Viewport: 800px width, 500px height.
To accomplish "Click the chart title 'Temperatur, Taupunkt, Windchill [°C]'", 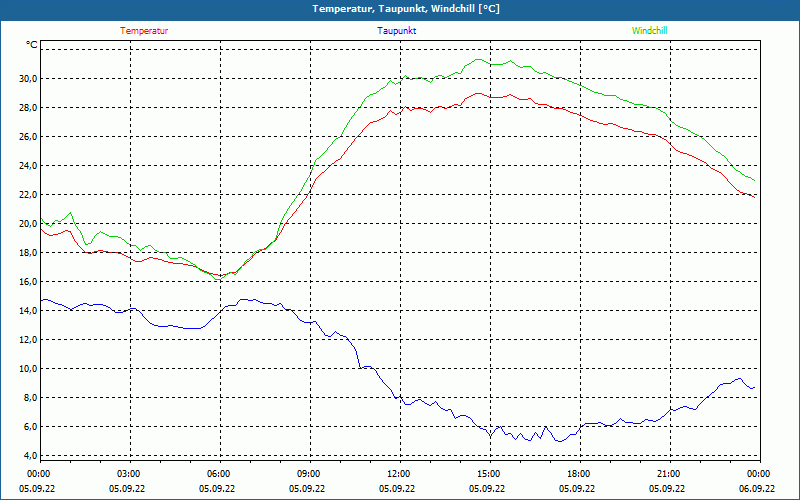I will click(x=406, y=9).
